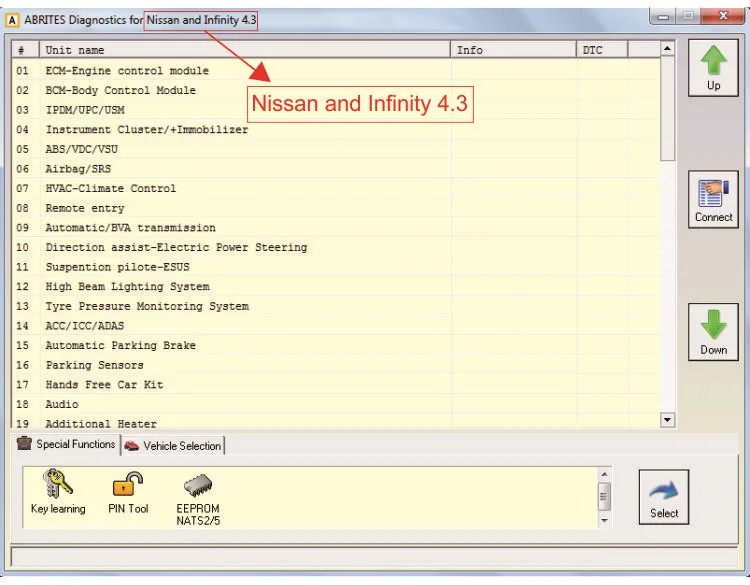Close the ABRITES Diagnostics window
Viewport: 750px width, 585px height.
(723, 16)
